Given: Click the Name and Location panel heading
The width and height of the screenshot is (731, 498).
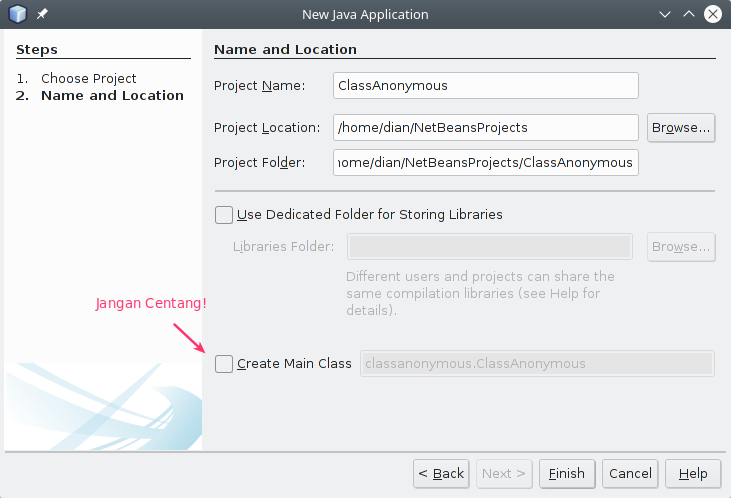Looking at the screenshot, I should coord(285,49).
